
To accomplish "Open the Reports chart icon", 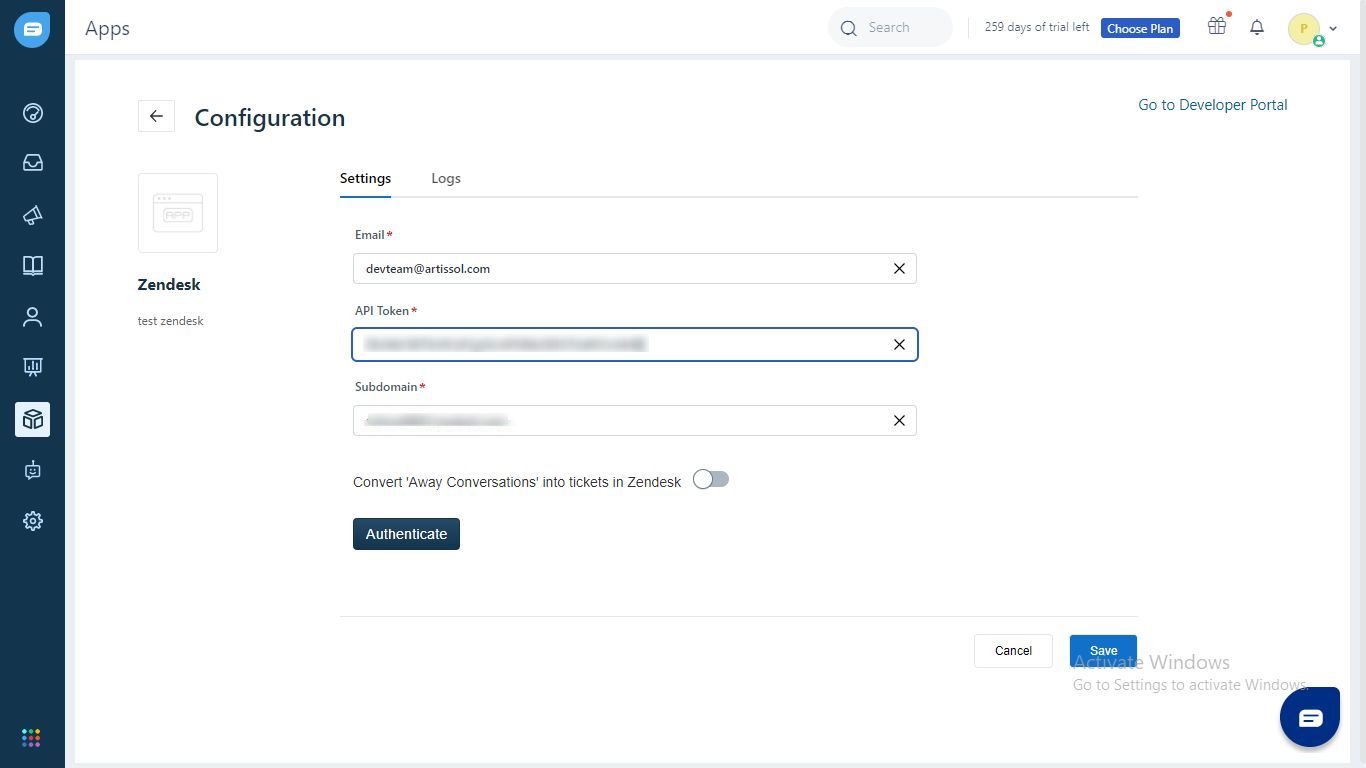I will (x=33, y=367).
